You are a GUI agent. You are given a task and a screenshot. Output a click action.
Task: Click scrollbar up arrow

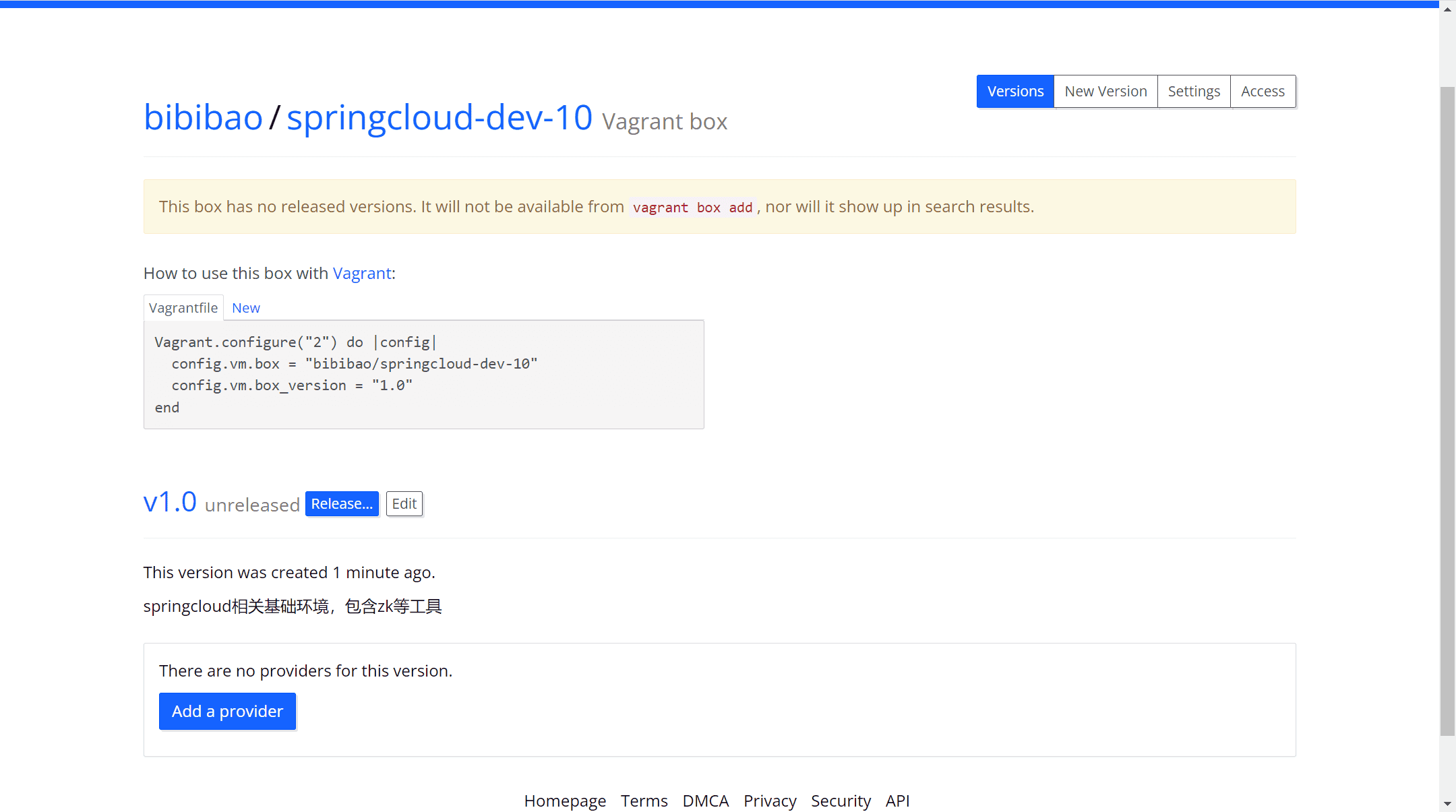(x=1447, y=9)
